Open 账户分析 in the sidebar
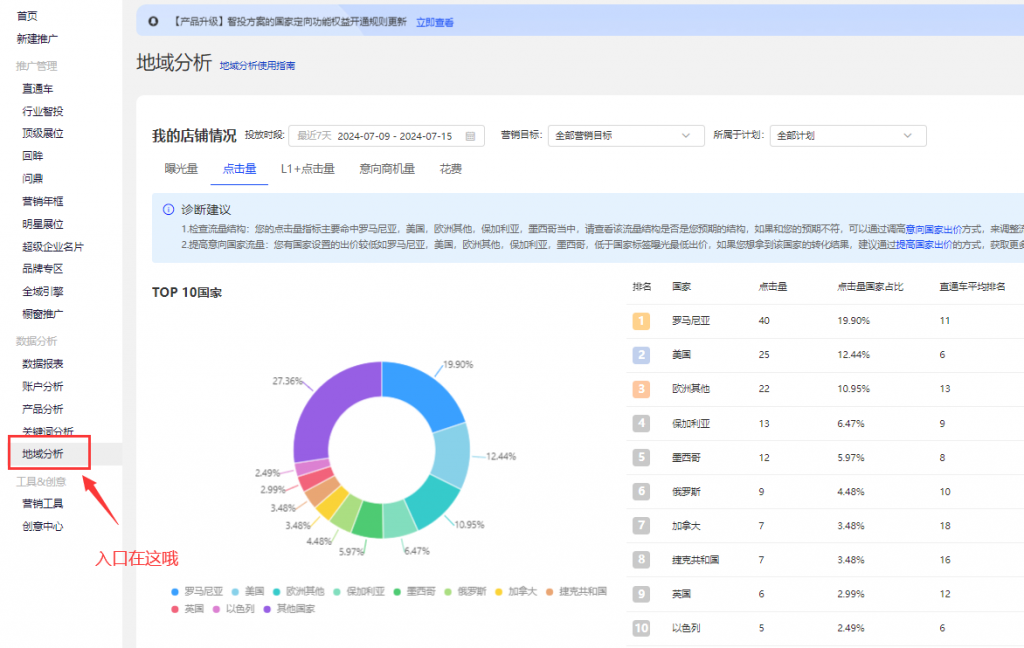Image resolution: width=1024 pixels, height=648 pixels. click(42, 387)
